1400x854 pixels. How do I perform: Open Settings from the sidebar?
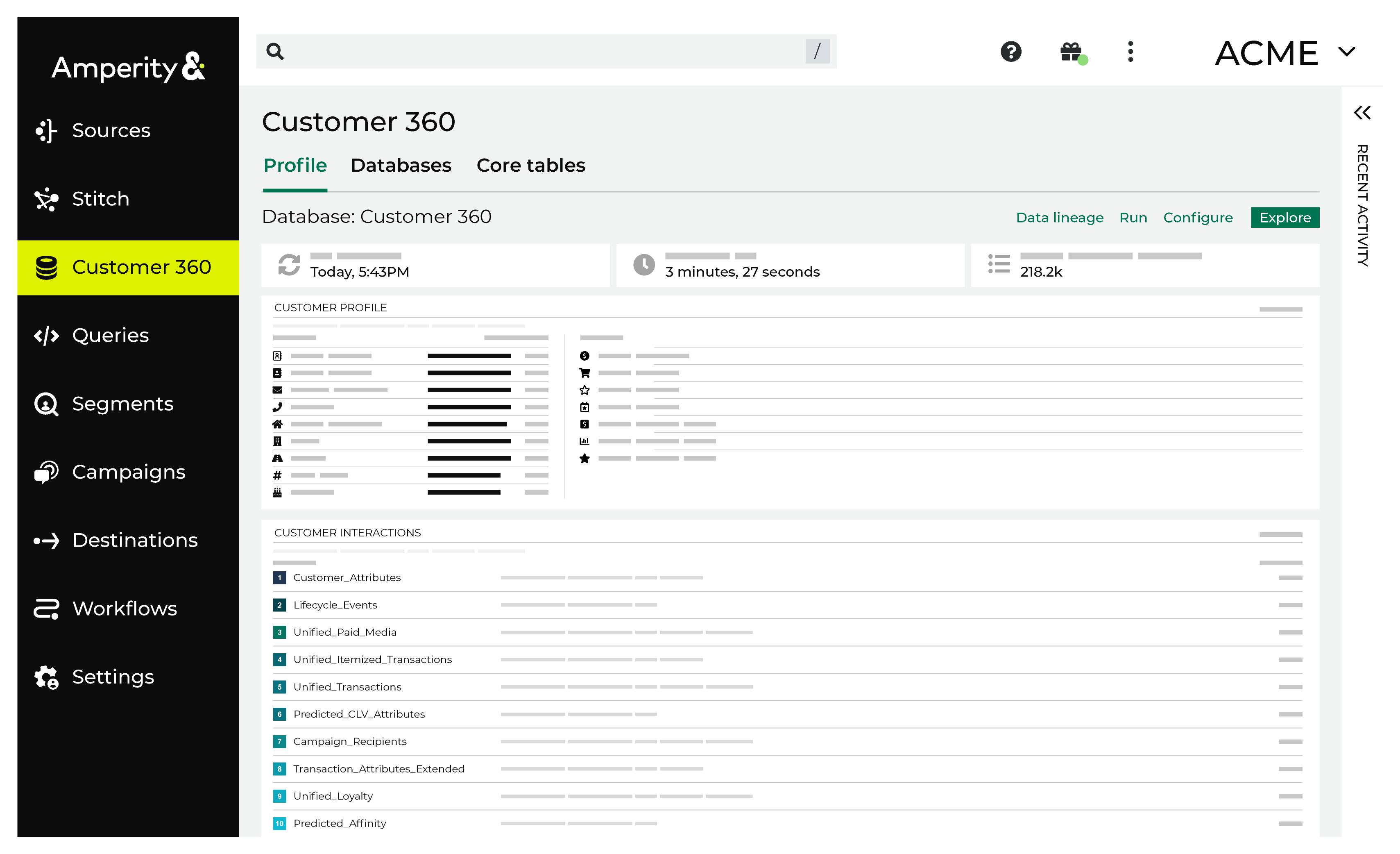(x=128, y=677)
